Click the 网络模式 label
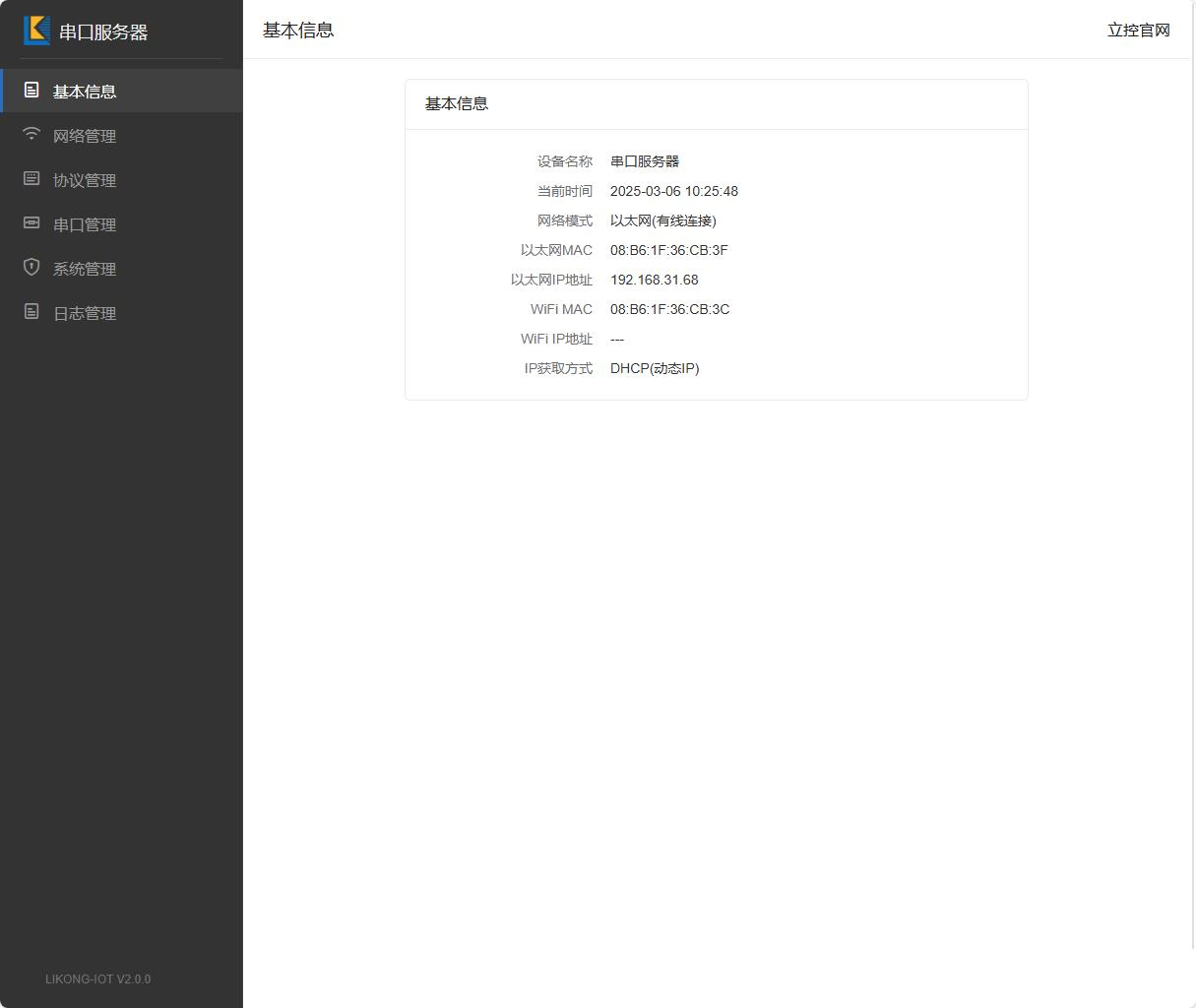 pos(565,220)
